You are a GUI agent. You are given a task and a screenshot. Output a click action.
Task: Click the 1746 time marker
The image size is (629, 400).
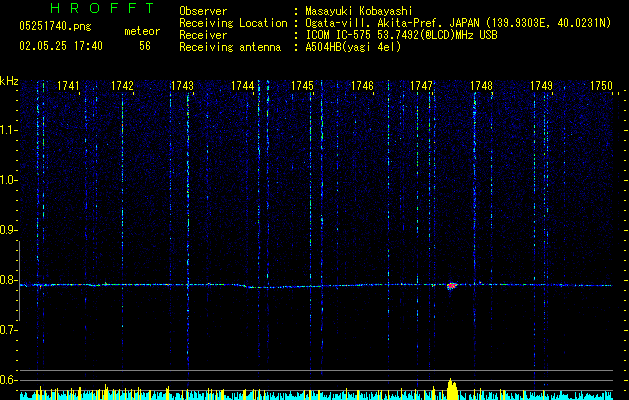pos(362,86)
